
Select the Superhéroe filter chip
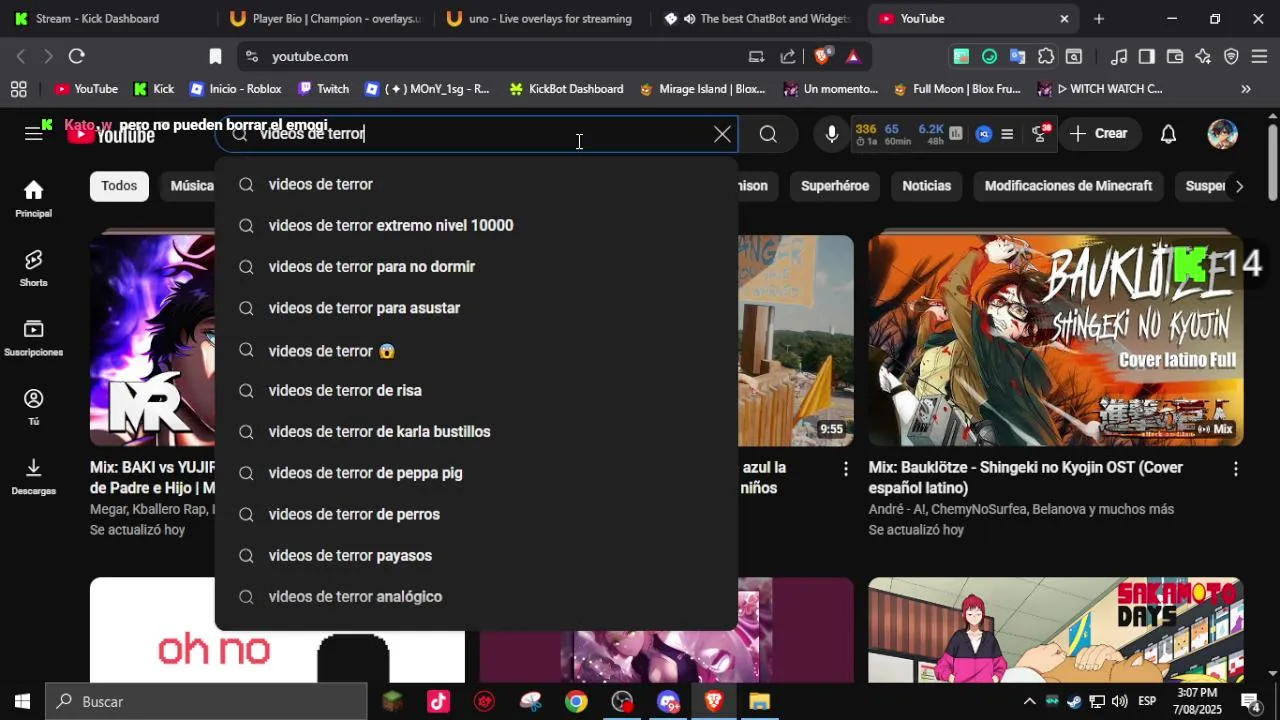tap(835, 186)
